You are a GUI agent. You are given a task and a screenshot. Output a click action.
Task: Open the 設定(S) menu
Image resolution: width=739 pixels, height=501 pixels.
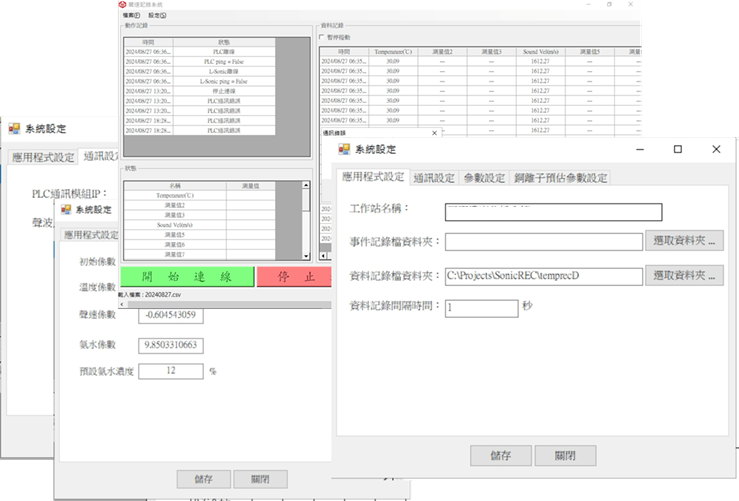156,16
